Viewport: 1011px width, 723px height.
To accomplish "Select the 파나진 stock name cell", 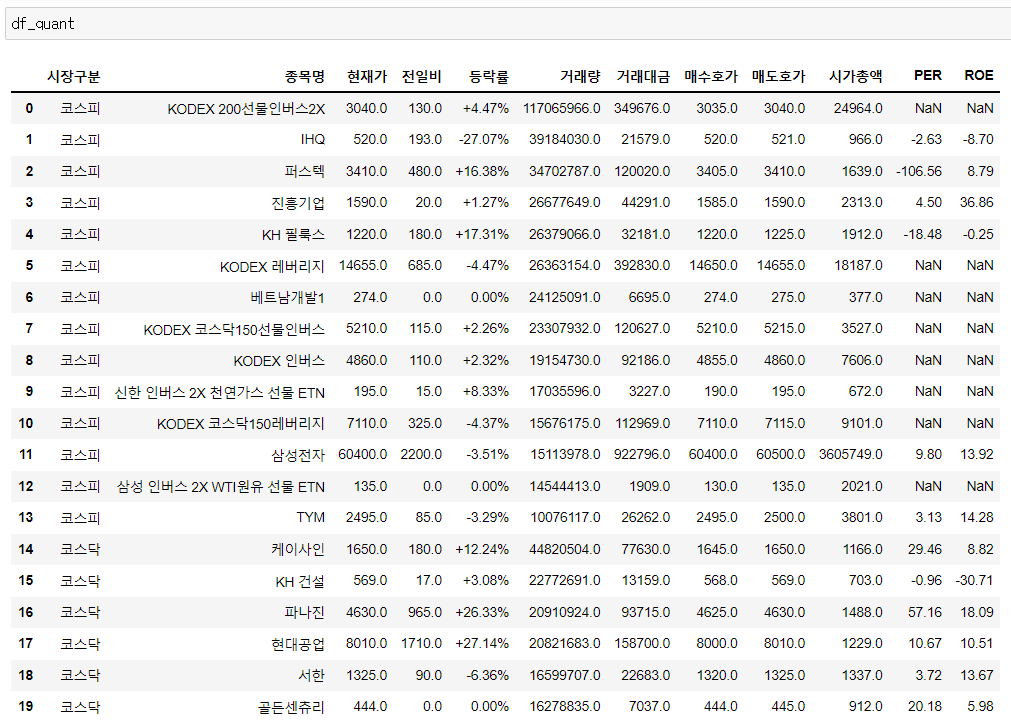I will (305, 613).
